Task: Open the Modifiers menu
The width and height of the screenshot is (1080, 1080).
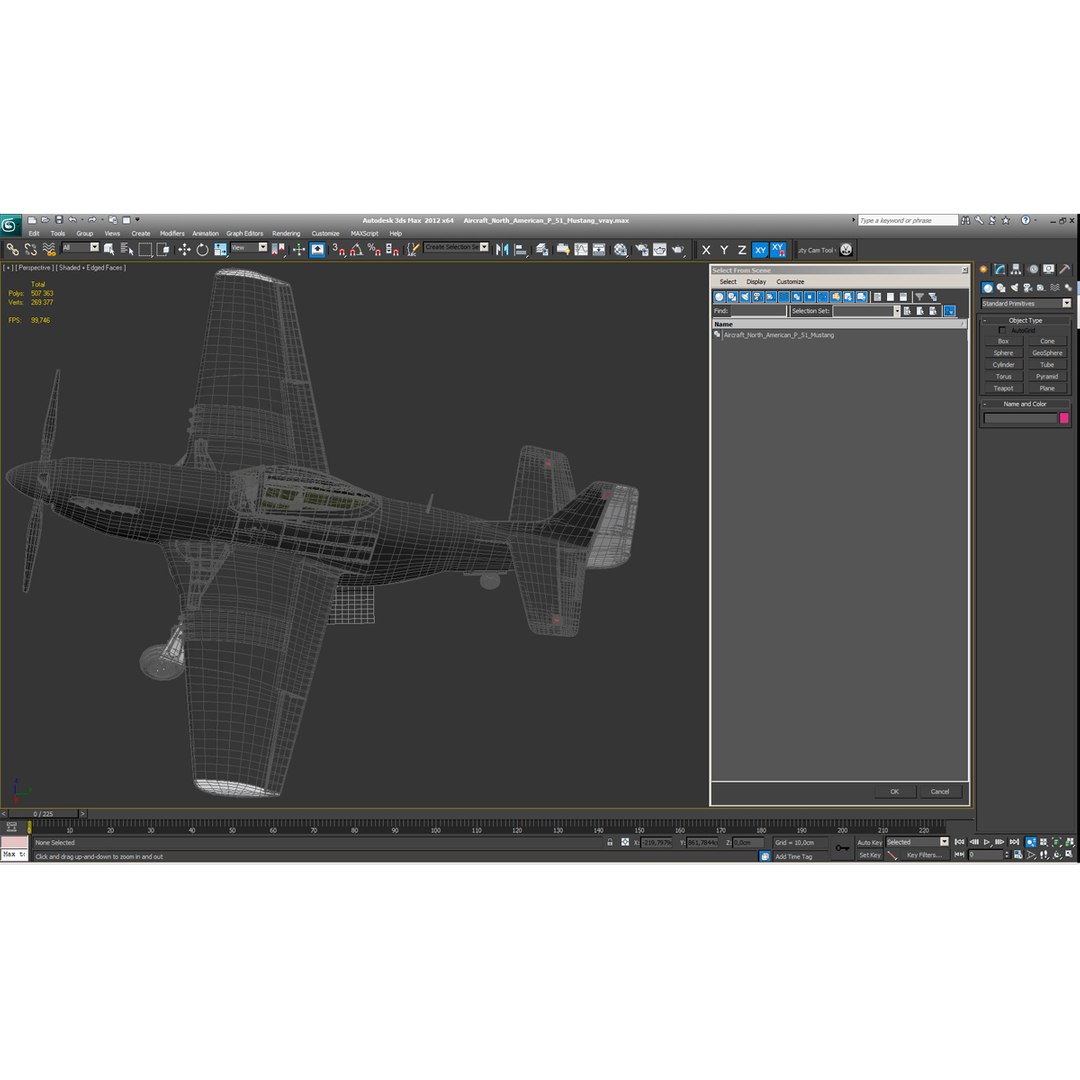Action: [172, 233]
